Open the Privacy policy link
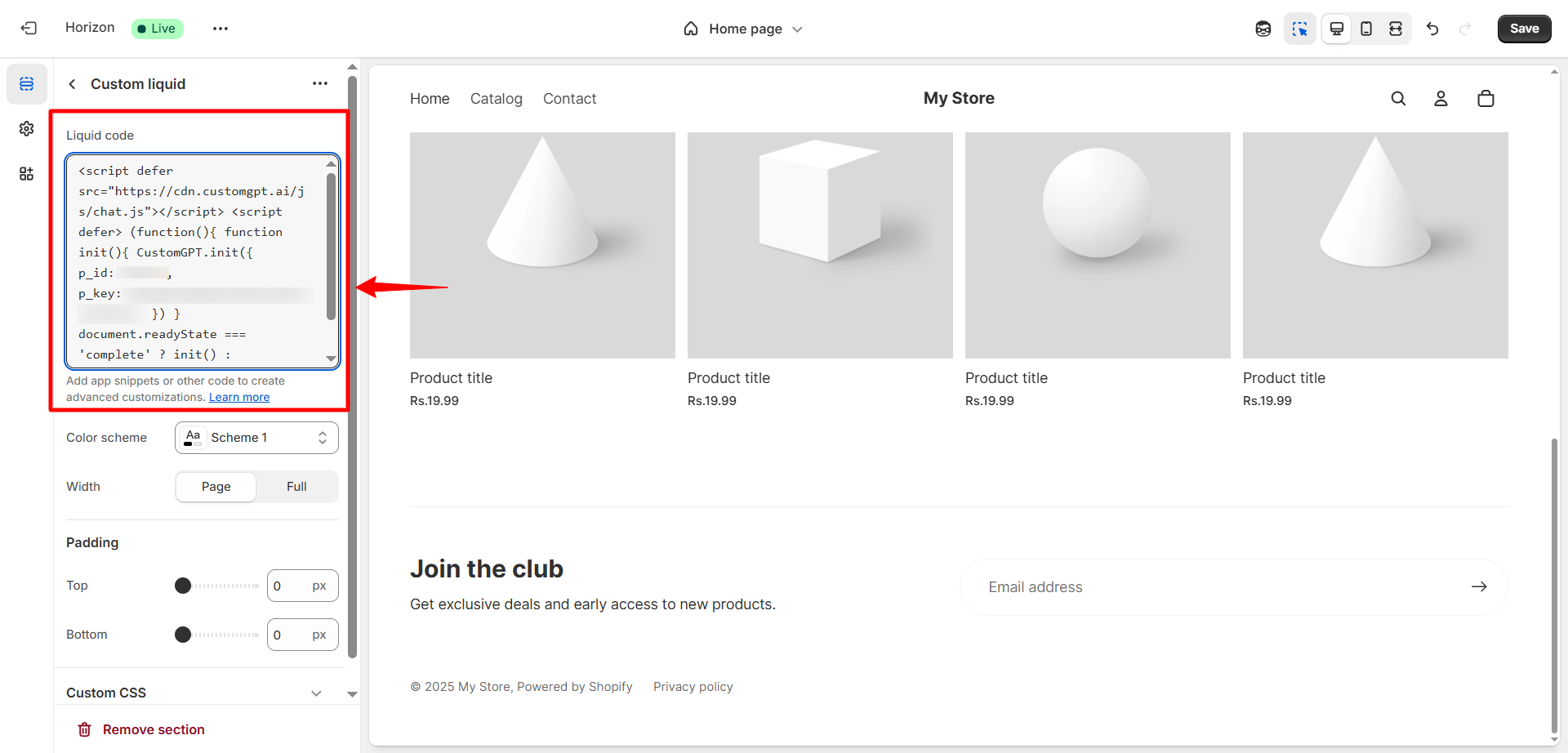 click(x=693, y=687)
